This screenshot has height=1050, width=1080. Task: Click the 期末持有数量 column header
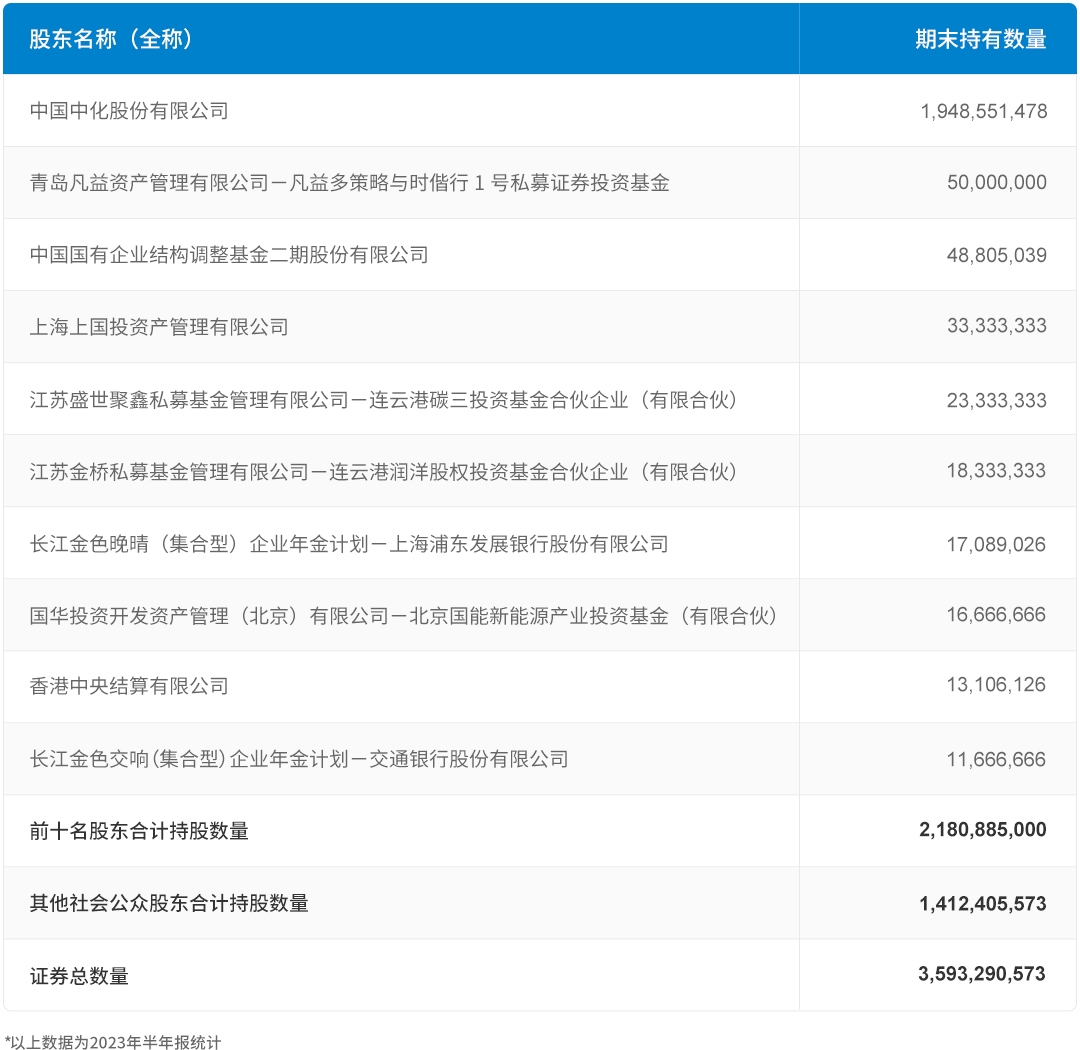pos(980,39)
